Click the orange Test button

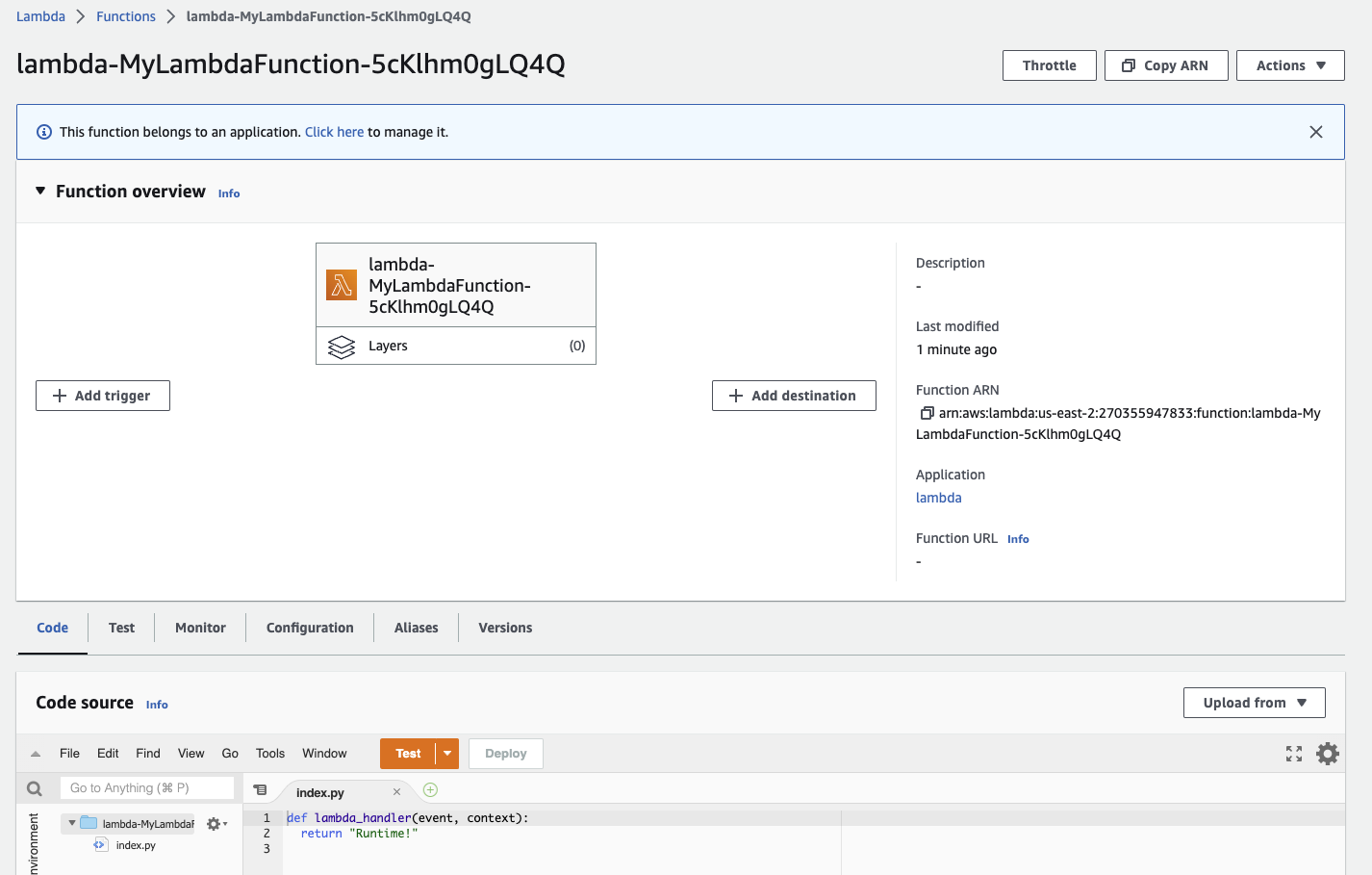pos(408,754)
